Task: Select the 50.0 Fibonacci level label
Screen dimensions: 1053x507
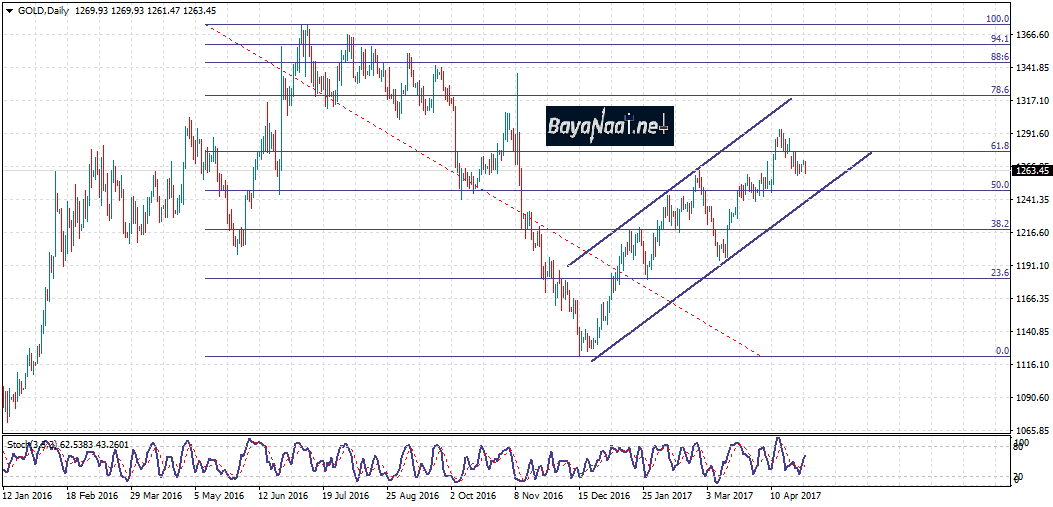Action: point(998,185)
